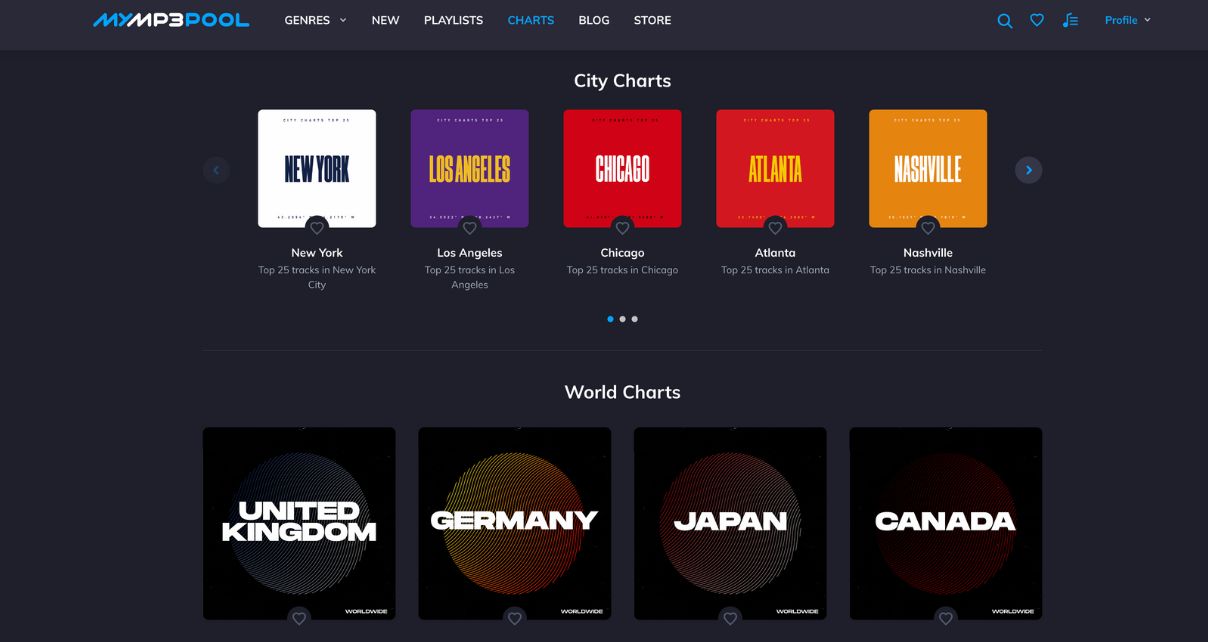The width and height of the screenshot is (1208, 642).
Task: Click the heart icon on the Japan chart
Action: 730,618
